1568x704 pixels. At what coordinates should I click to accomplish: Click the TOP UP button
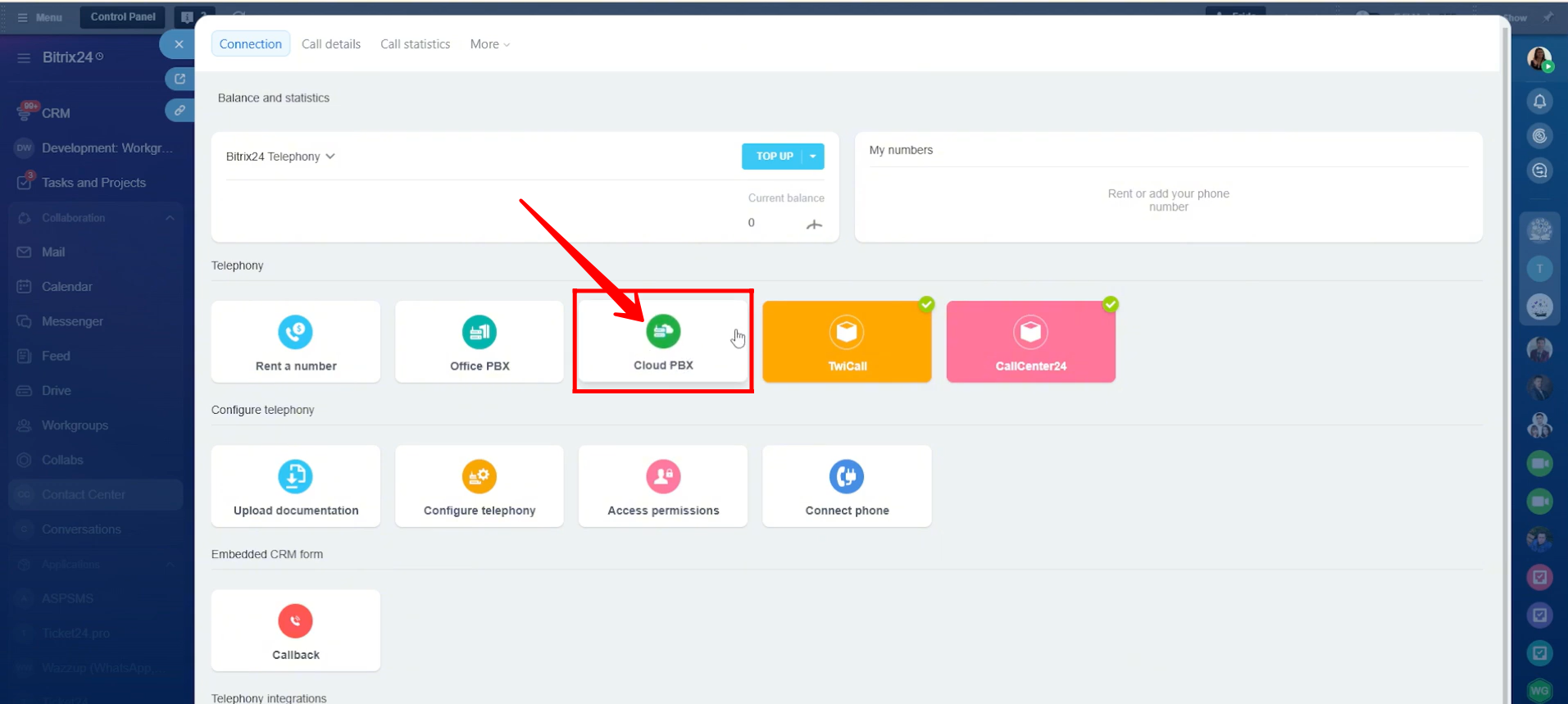(773, 157)
